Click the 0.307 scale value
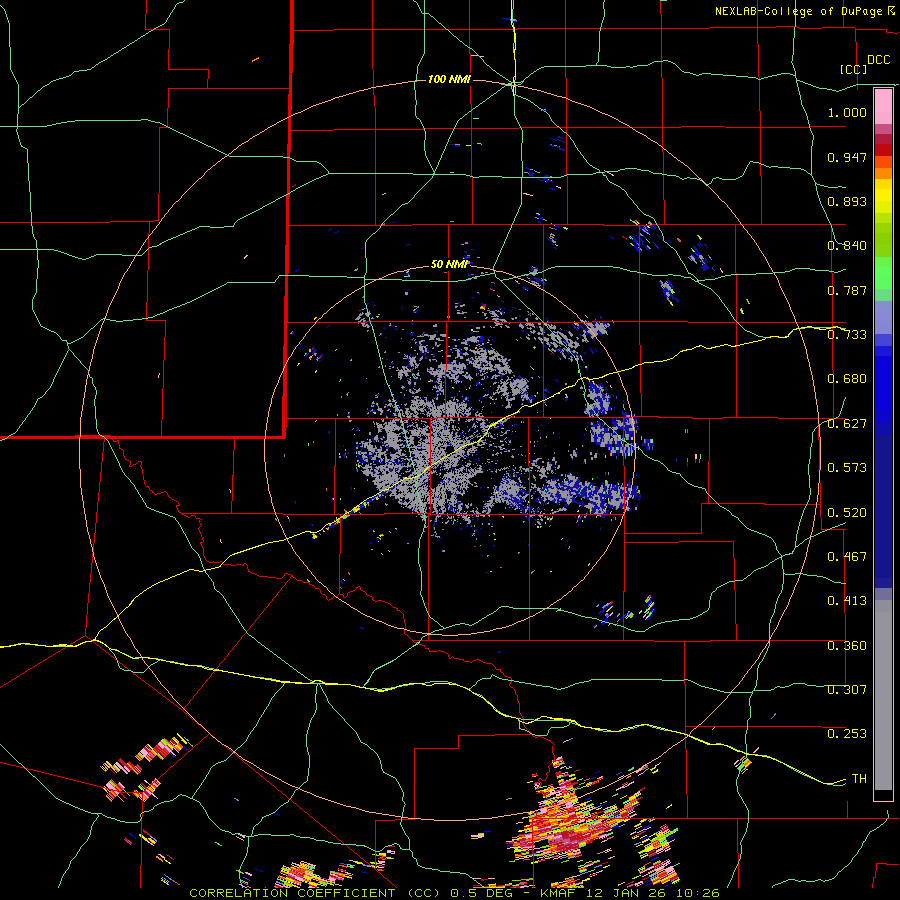Viewport: 900px width, 900px height. (x=847, y=690)
